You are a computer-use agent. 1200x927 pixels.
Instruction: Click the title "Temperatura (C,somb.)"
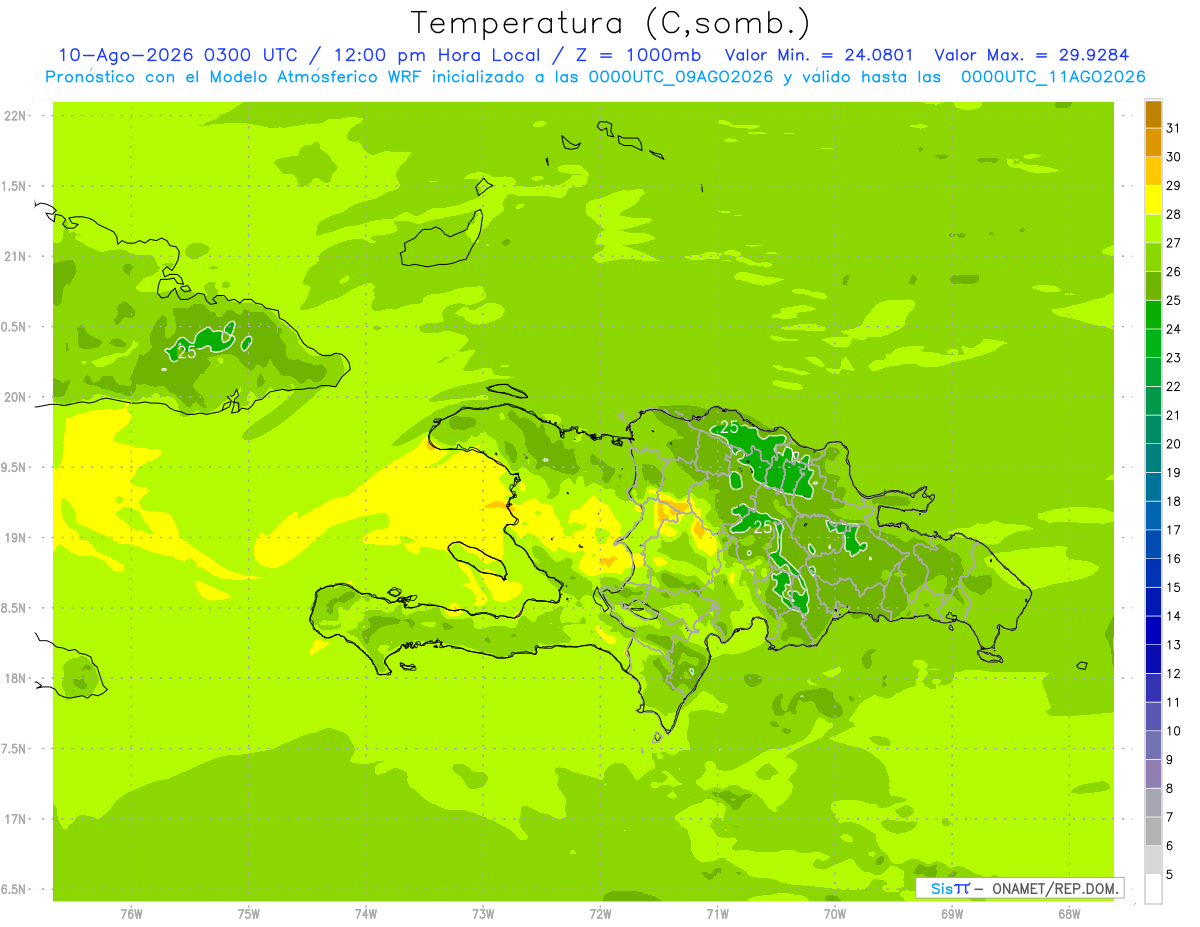[610, 22]
